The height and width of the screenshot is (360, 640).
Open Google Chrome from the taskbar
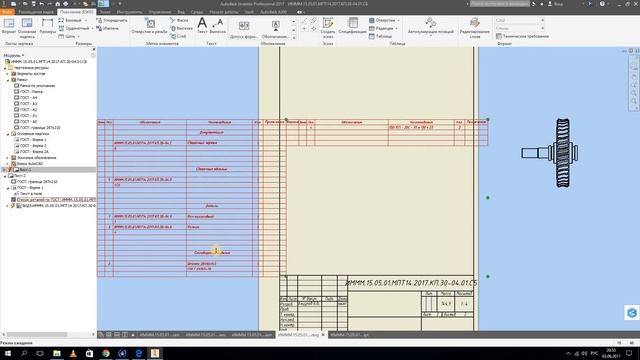(106, 353)
